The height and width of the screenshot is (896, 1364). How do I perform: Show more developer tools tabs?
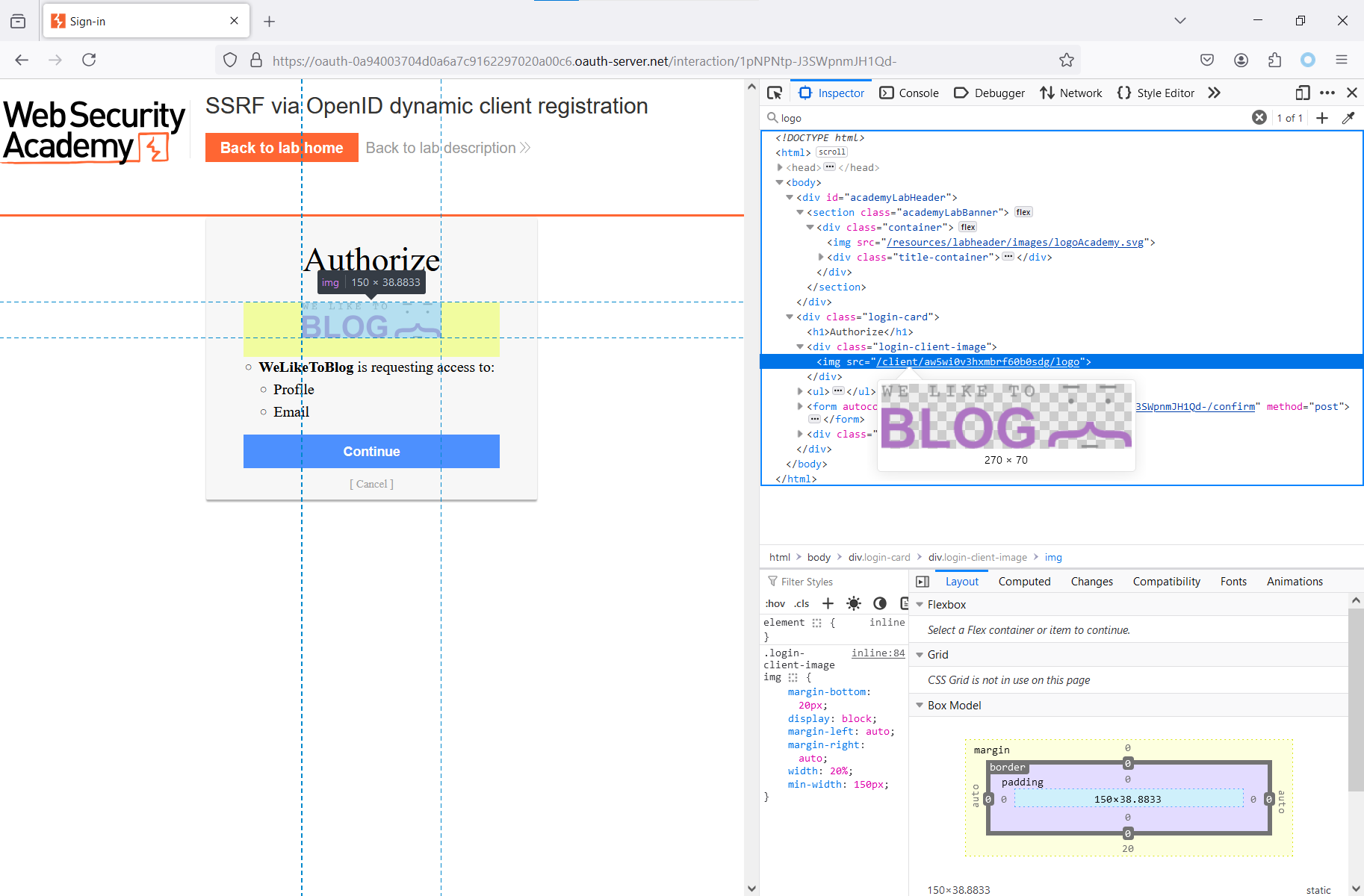(1215, 93)
